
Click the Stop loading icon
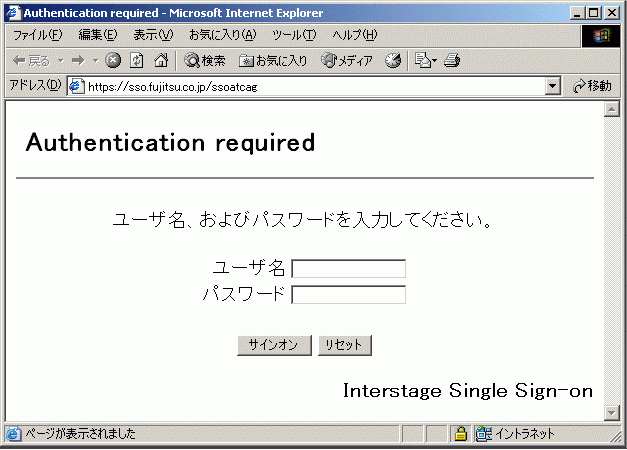click(113, 60)
